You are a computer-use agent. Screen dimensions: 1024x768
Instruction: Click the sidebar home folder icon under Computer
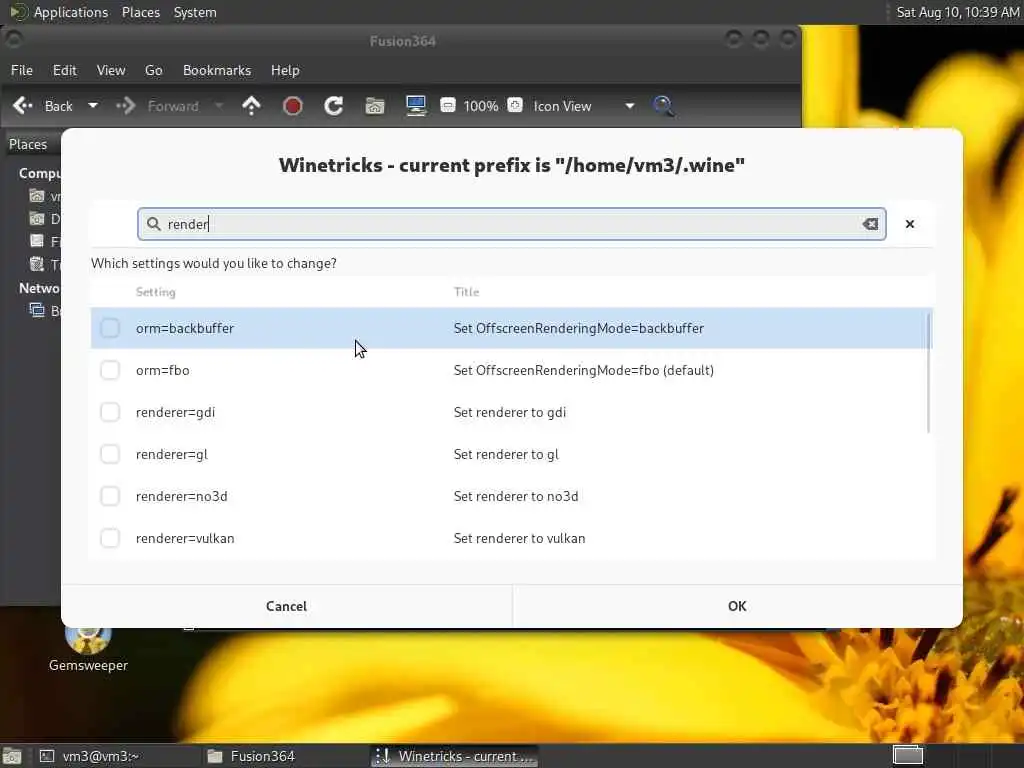coord(37,196)
